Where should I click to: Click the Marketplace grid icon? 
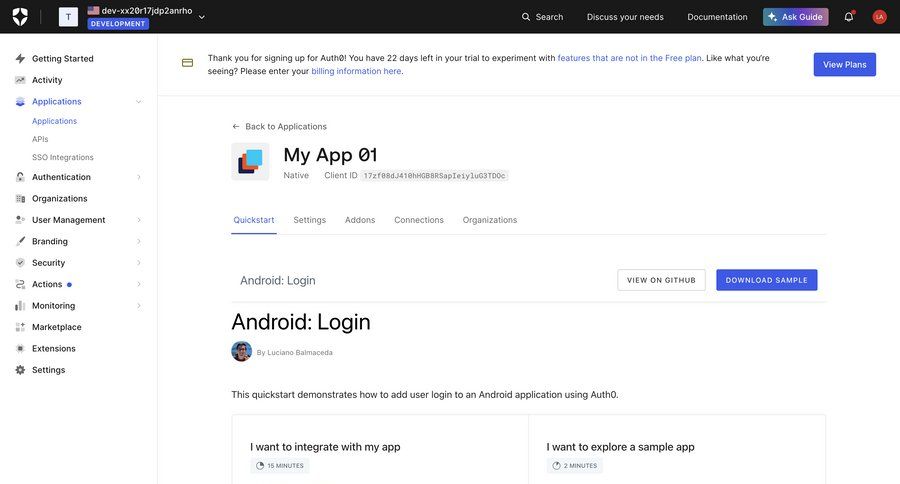pyautogui.click(x=20, y=327)
